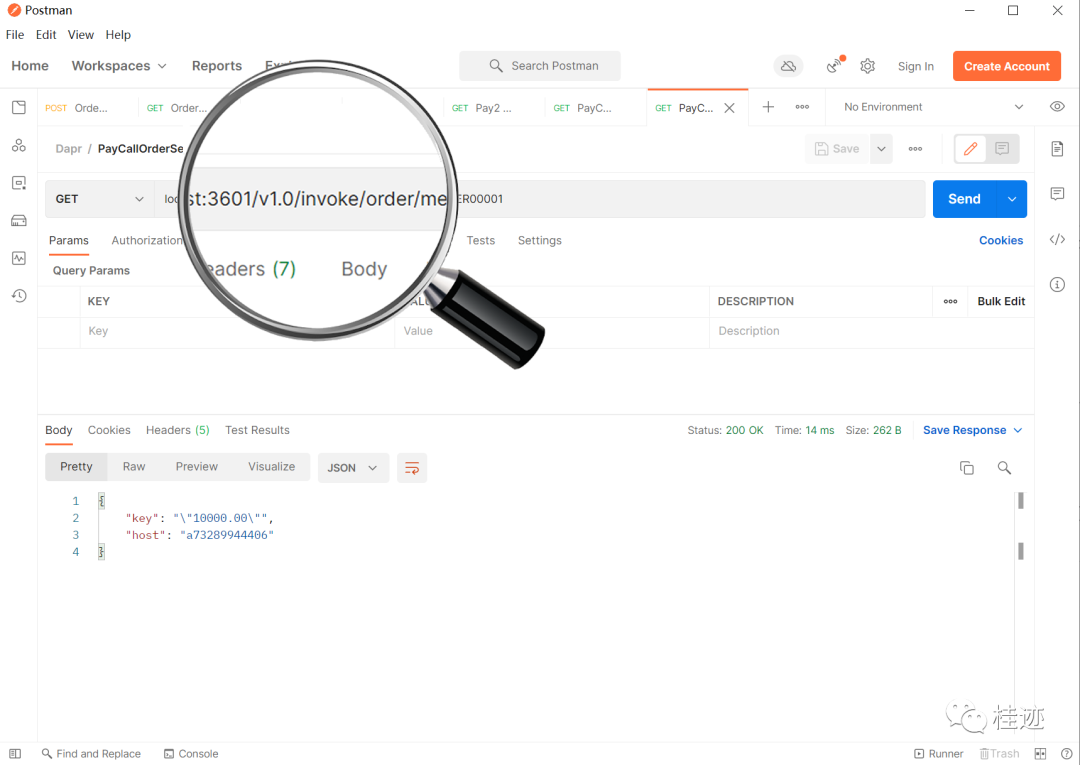Open request more actions menu beside Save
1080x765 pixels.
915,149
